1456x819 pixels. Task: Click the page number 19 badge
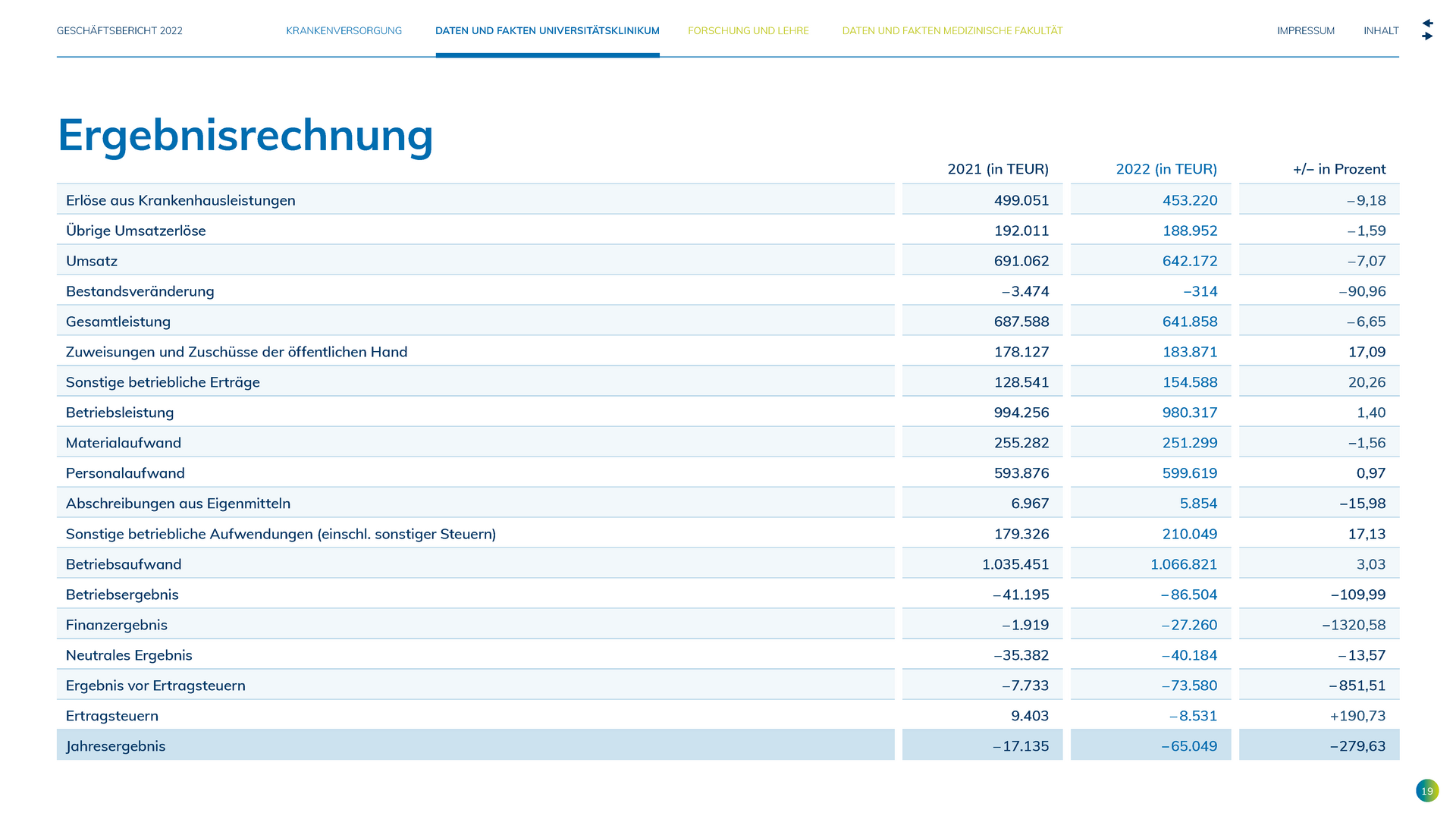pyautogui.click(x=1427, y=791)
